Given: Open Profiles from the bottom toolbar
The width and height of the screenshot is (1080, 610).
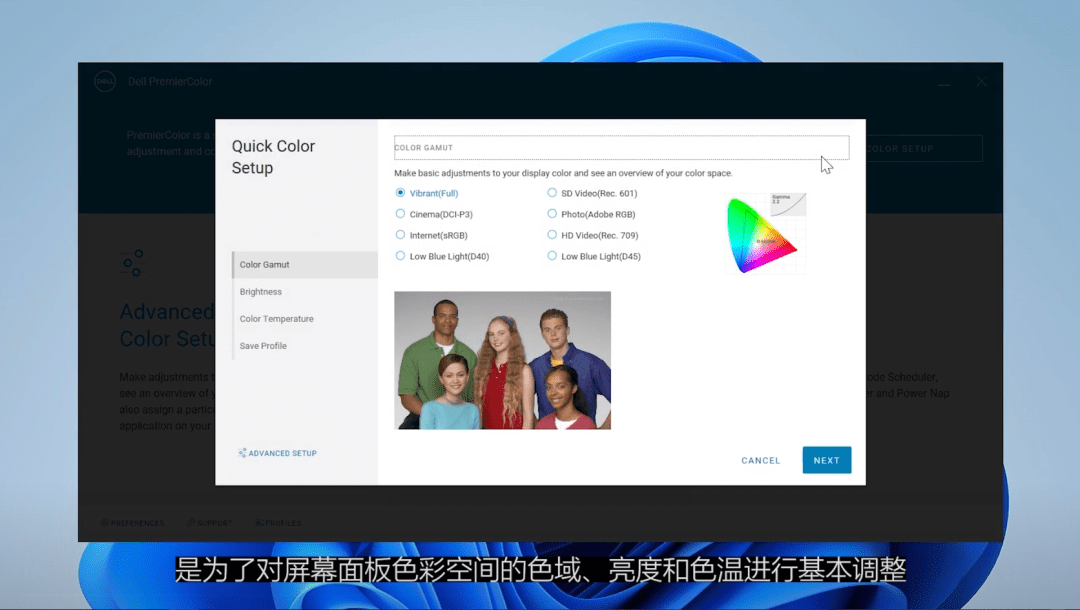Looking at the screenshot, I should (278, 521).
